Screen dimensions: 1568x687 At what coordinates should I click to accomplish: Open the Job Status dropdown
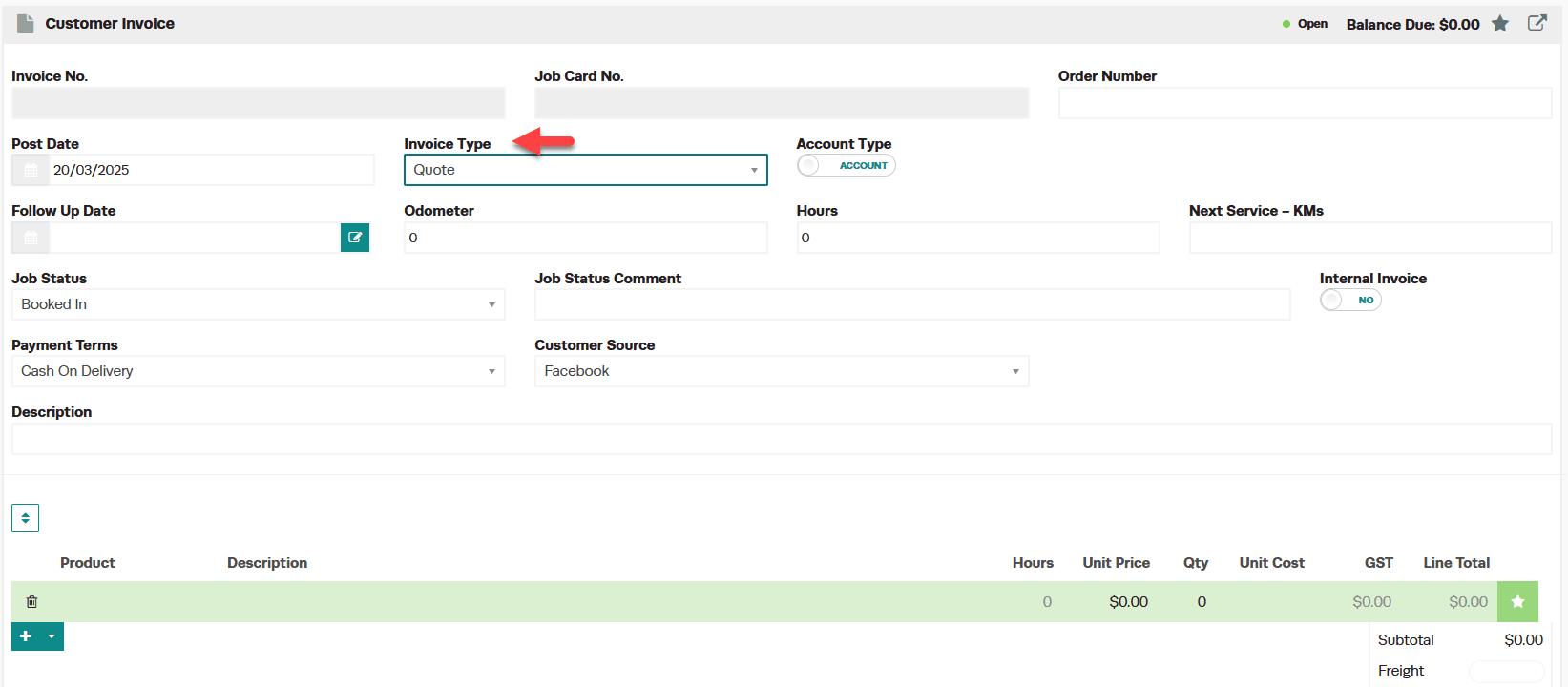(x=258, y=304)
